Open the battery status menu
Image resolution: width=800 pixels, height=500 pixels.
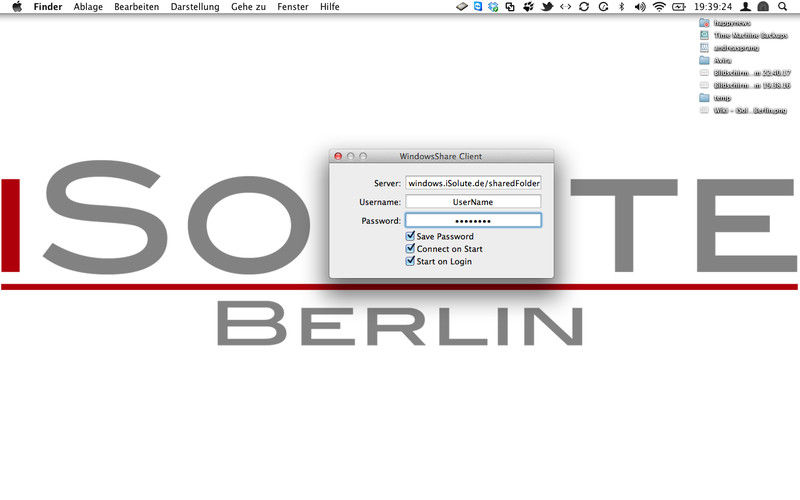click(x=679, y=7)
